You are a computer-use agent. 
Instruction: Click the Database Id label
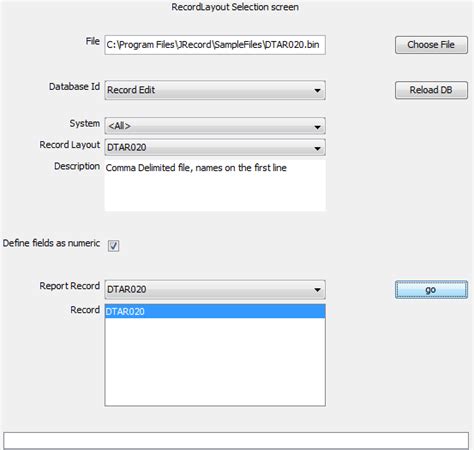74,87
